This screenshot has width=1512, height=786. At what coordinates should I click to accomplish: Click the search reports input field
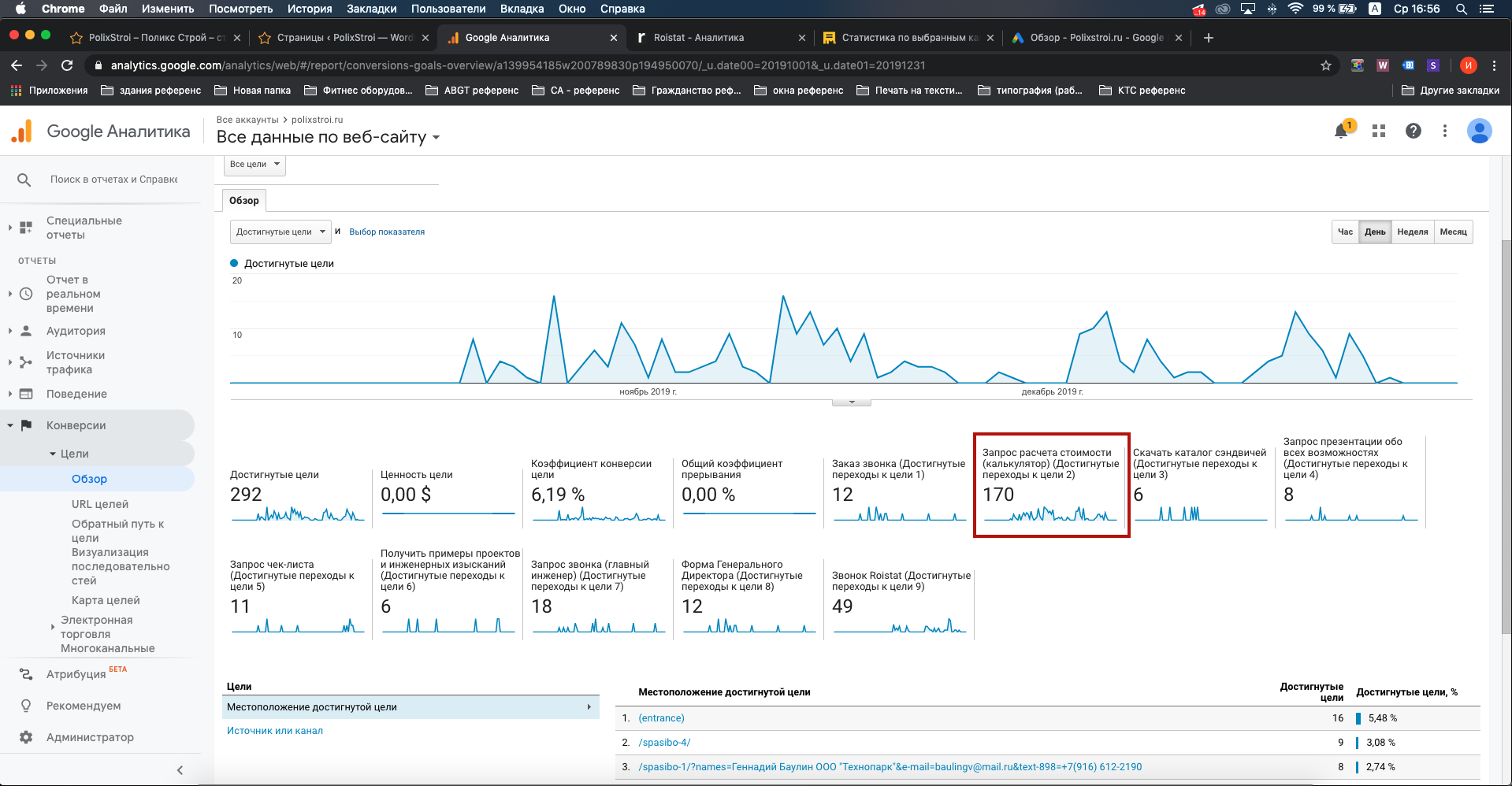(114, 180)
